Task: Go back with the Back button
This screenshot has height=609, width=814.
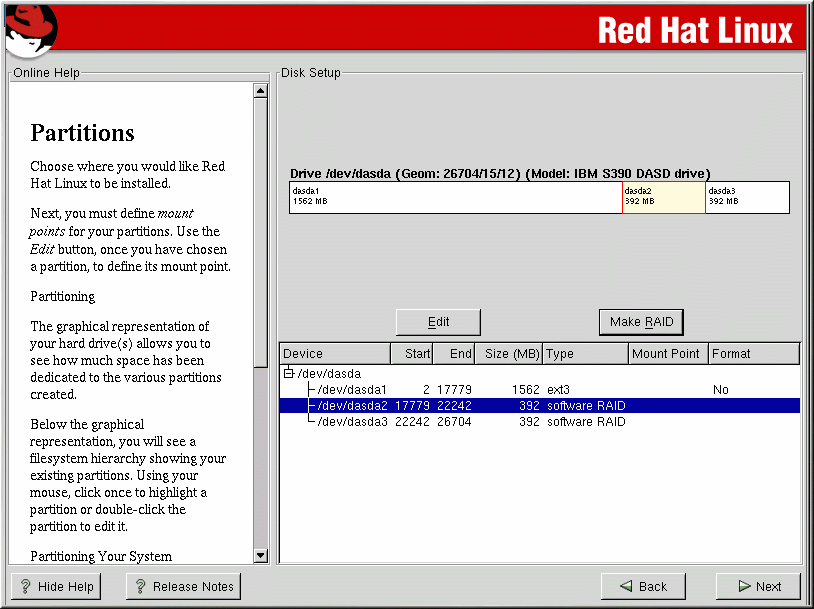Action: (643, 587)
